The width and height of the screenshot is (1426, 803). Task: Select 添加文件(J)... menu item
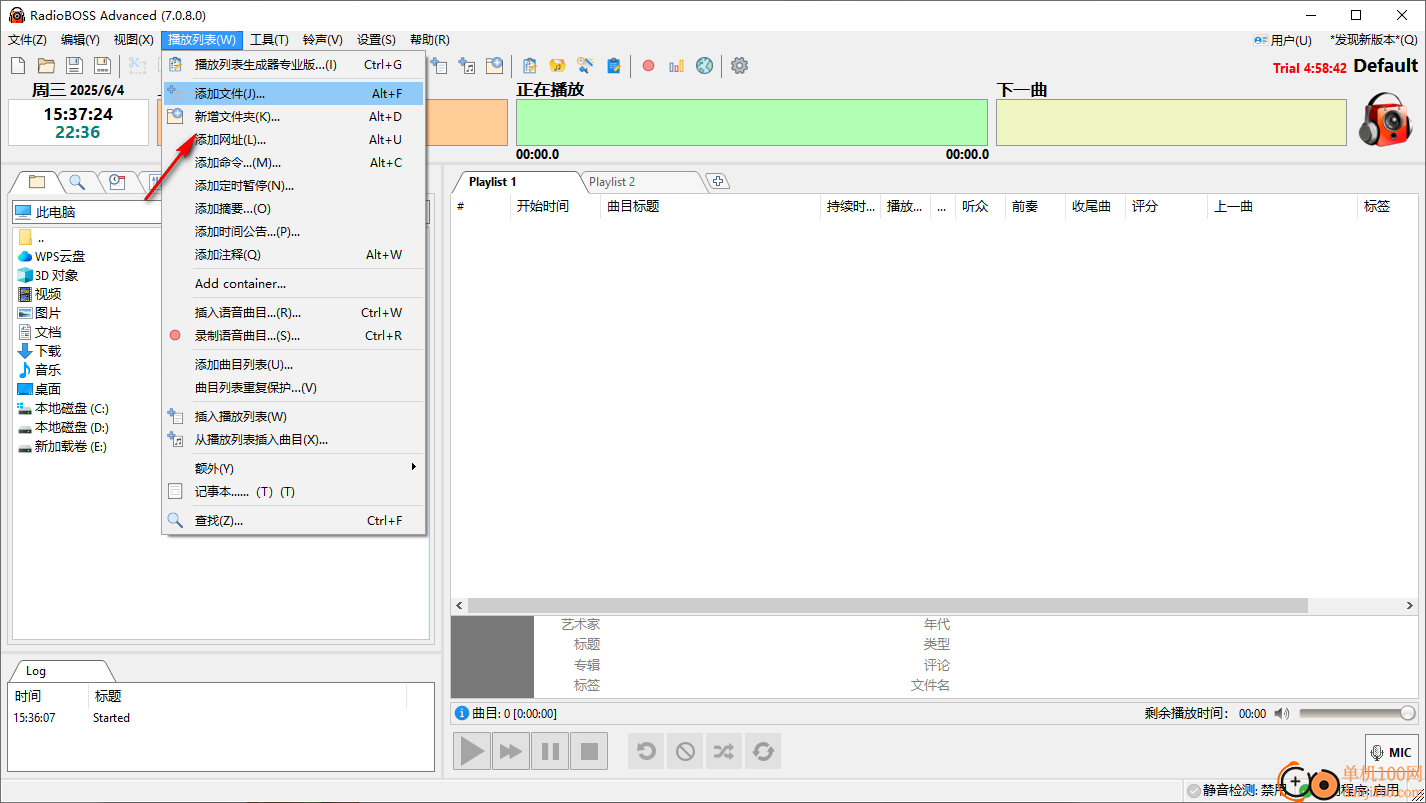(295, 94)
